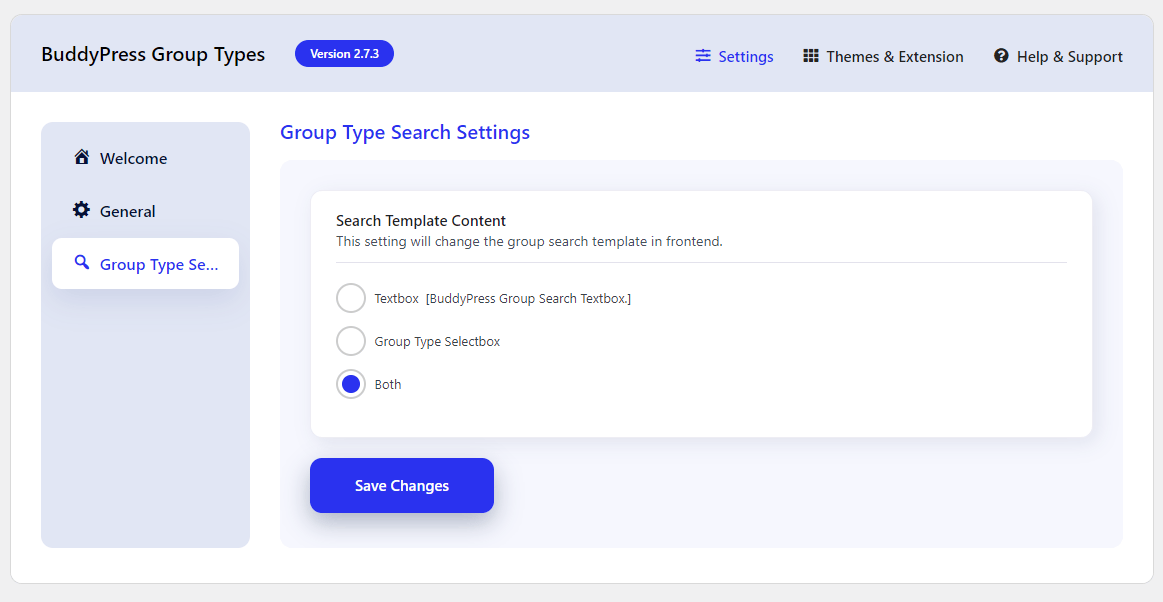Click the Welcome home icon
The width and height of the screenshot is (1163, 602).
point(82,157)
